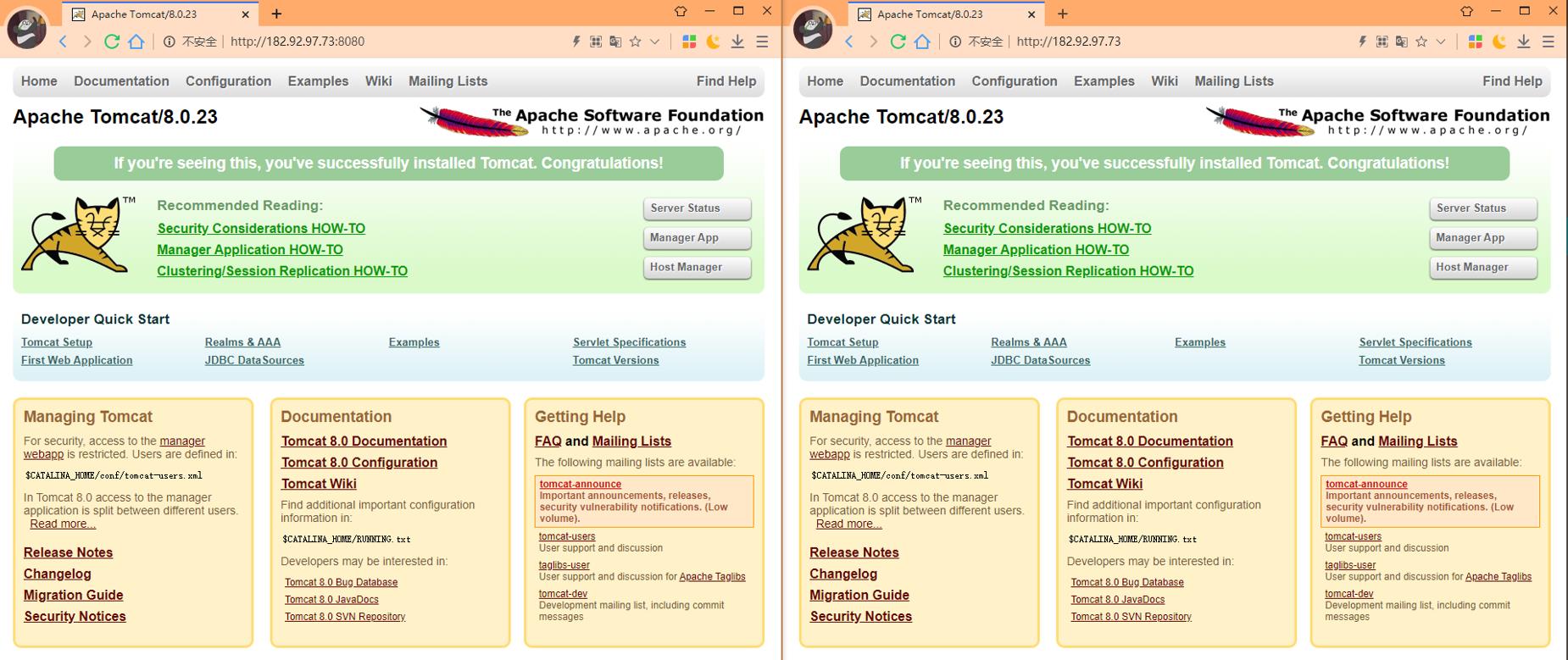1568x660 pixels.
Task: Open downloads in the right browser window
Action: click(x=1524, y=42)
